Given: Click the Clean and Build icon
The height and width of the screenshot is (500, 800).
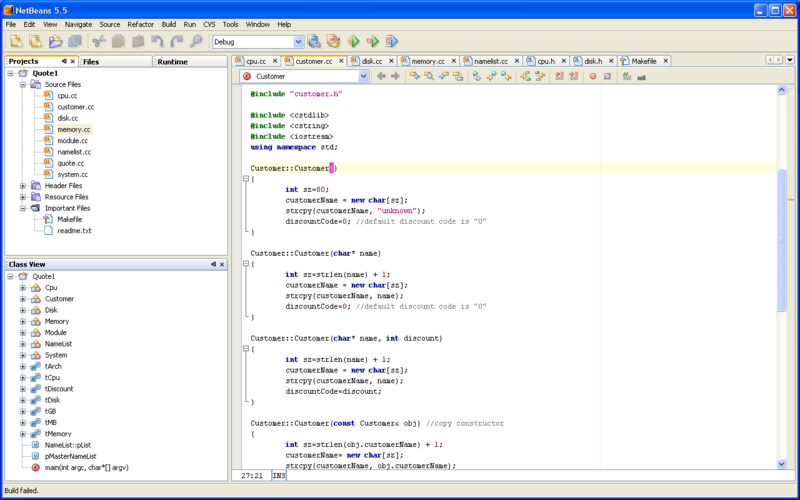Looking at the screenshot, I should coord(333,42).
